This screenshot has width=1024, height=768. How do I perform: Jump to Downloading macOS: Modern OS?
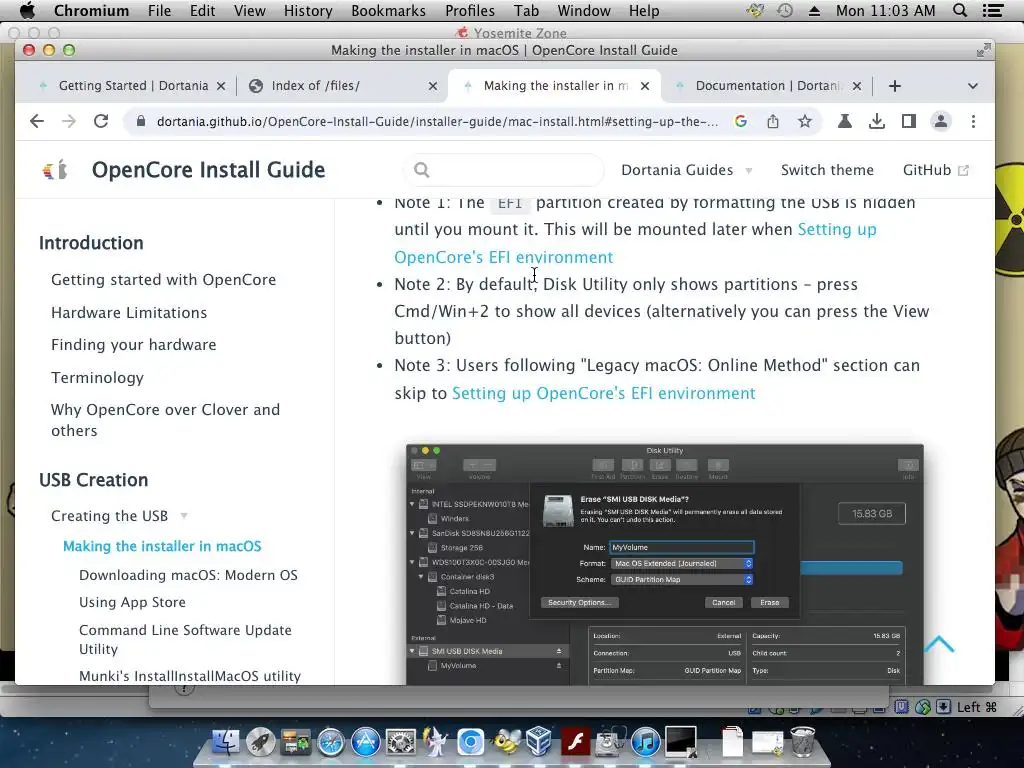pos(188,575)
